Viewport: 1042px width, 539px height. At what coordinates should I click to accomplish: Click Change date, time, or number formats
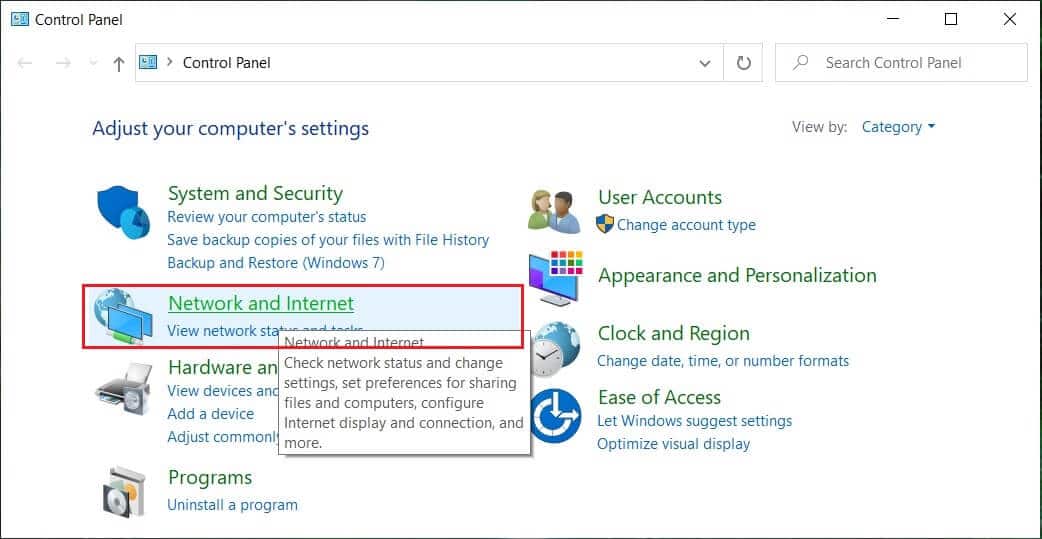[723, 361]
